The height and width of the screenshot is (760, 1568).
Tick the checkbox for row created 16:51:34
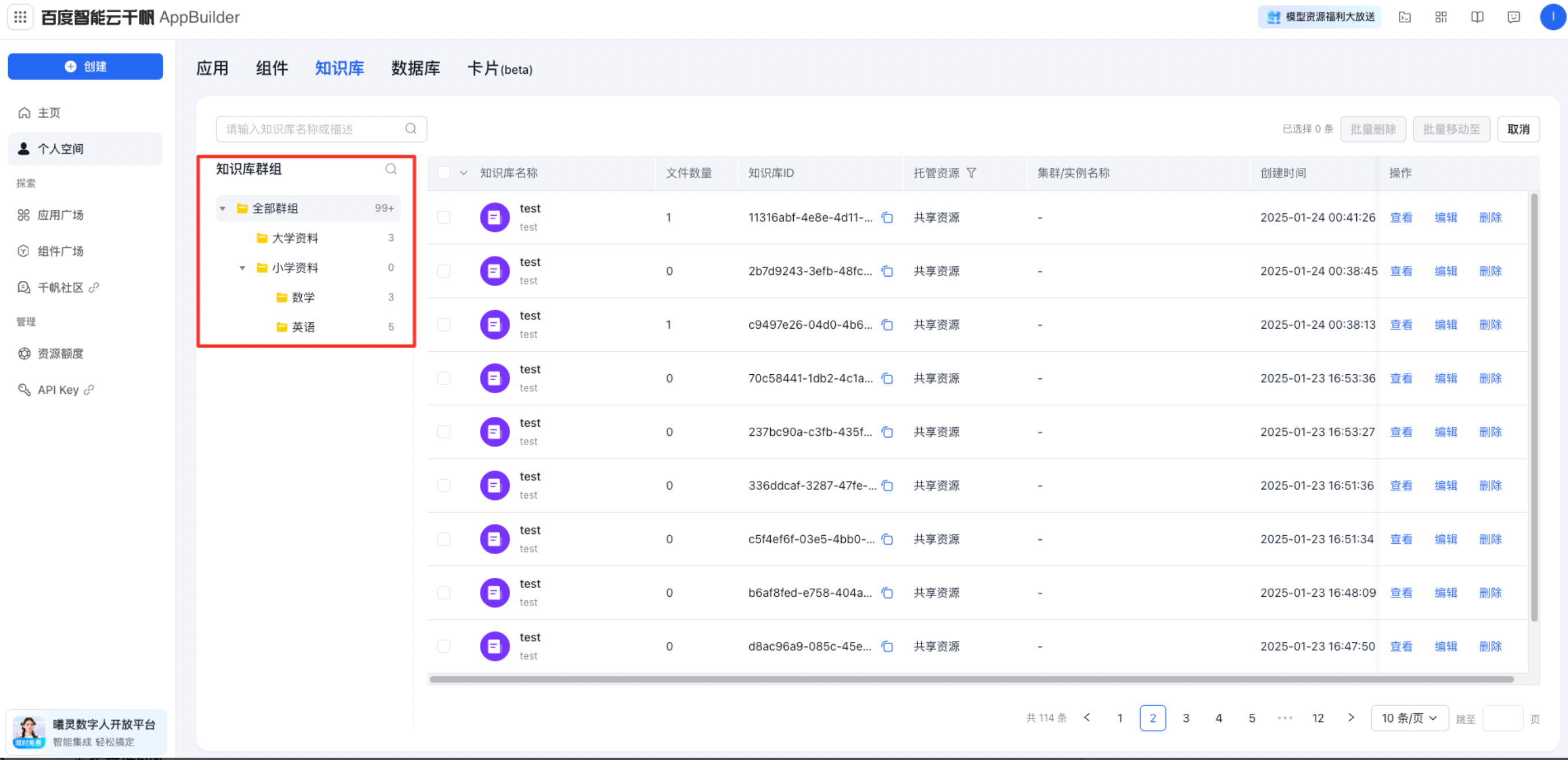click(x=444, y=539)
